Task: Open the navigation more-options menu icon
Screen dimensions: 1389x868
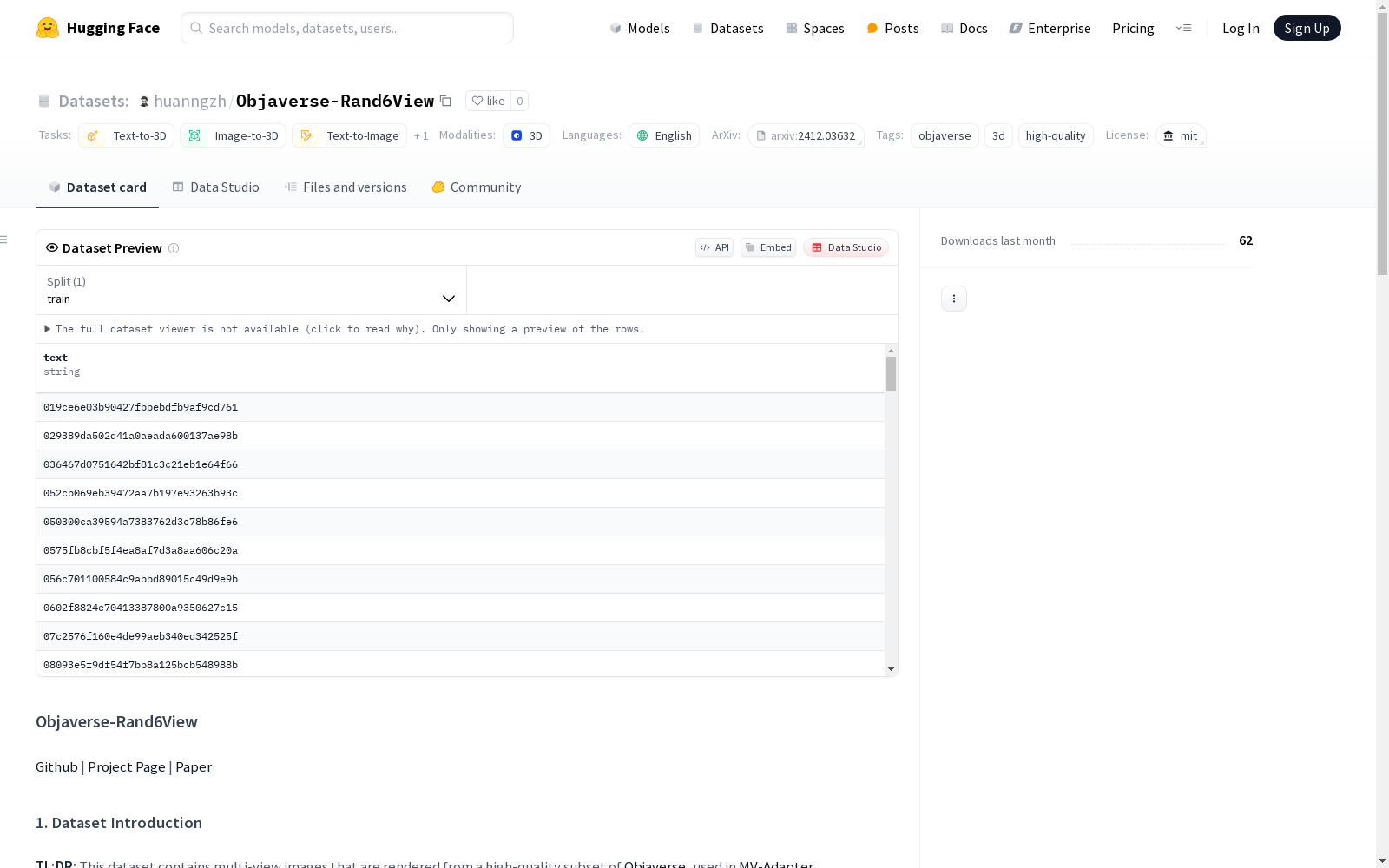Action: 1183,28
